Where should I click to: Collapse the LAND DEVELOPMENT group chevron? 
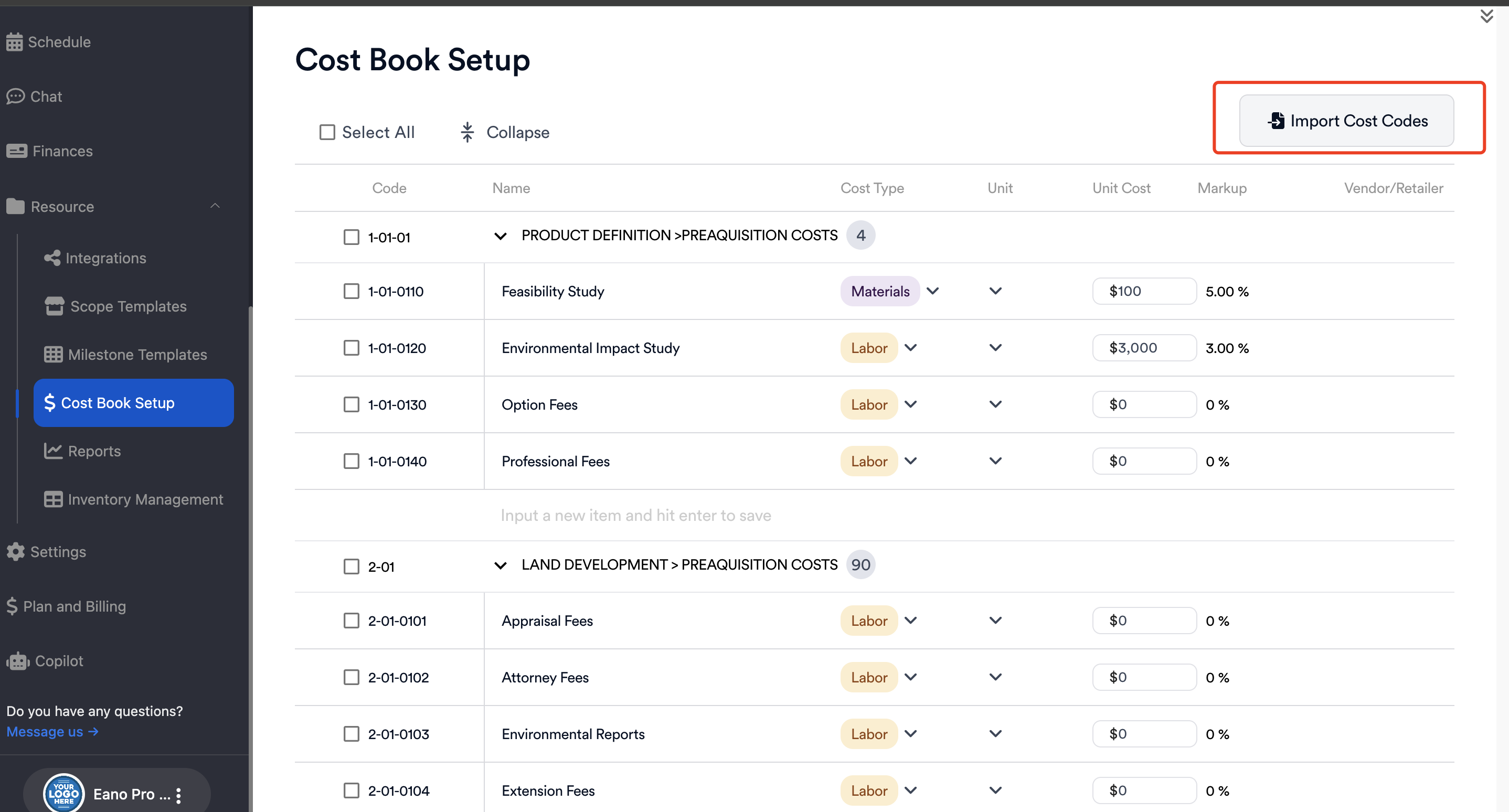point(500,565)
